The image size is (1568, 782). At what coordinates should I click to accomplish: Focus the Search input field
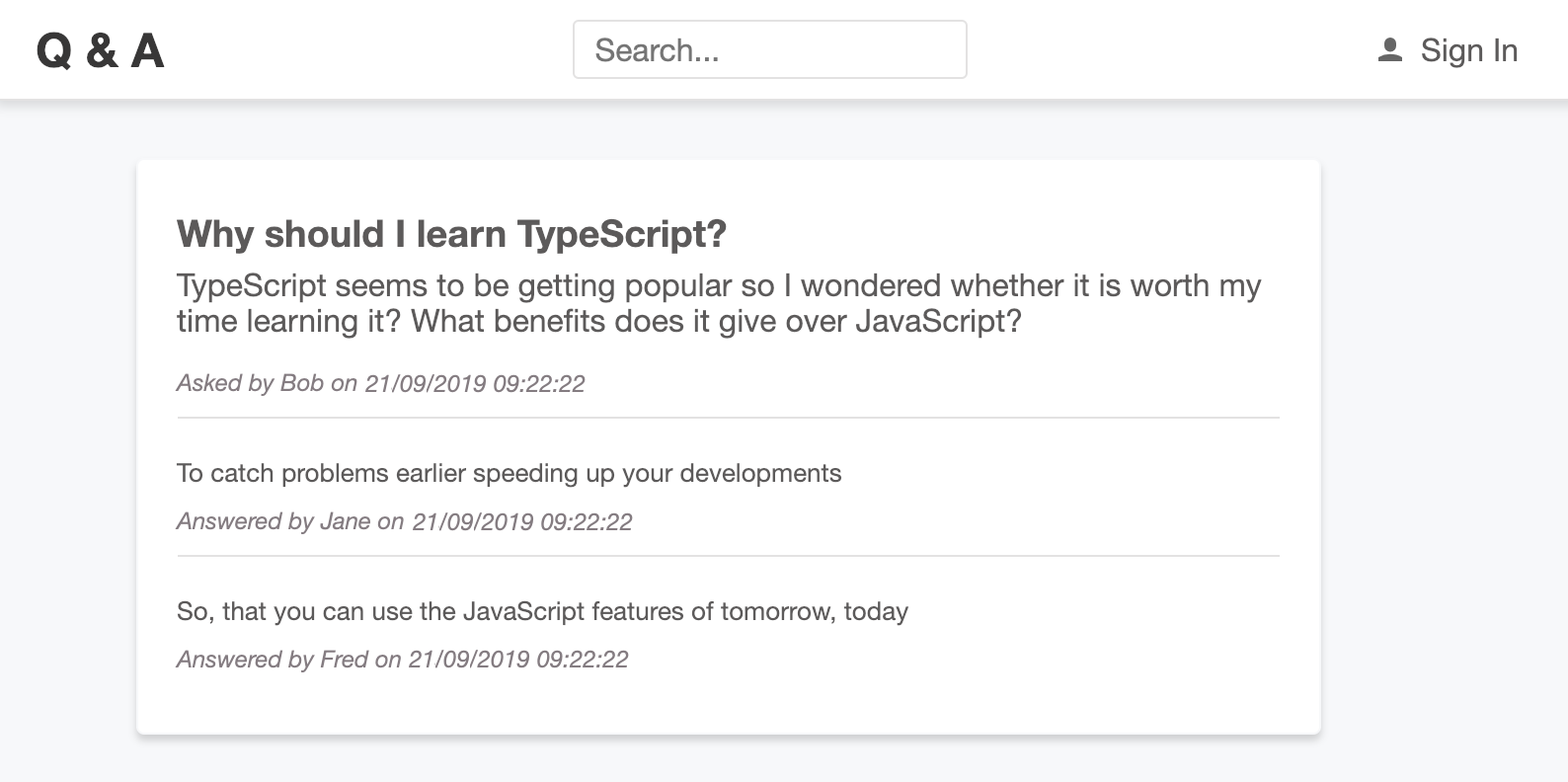click(x=769, y=49)
